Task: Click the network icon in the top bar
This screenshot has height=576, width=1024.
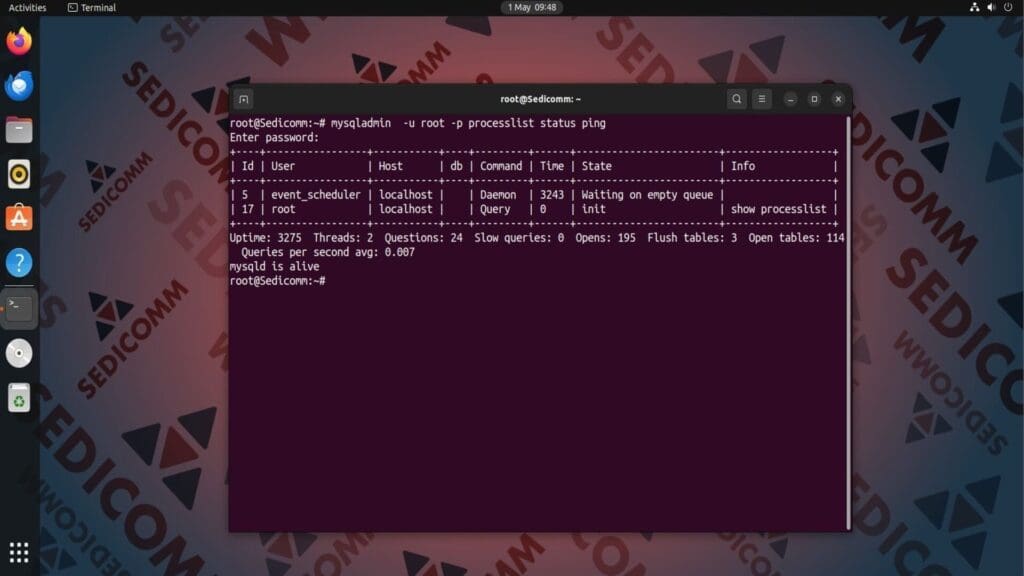Action: point(973,7)
